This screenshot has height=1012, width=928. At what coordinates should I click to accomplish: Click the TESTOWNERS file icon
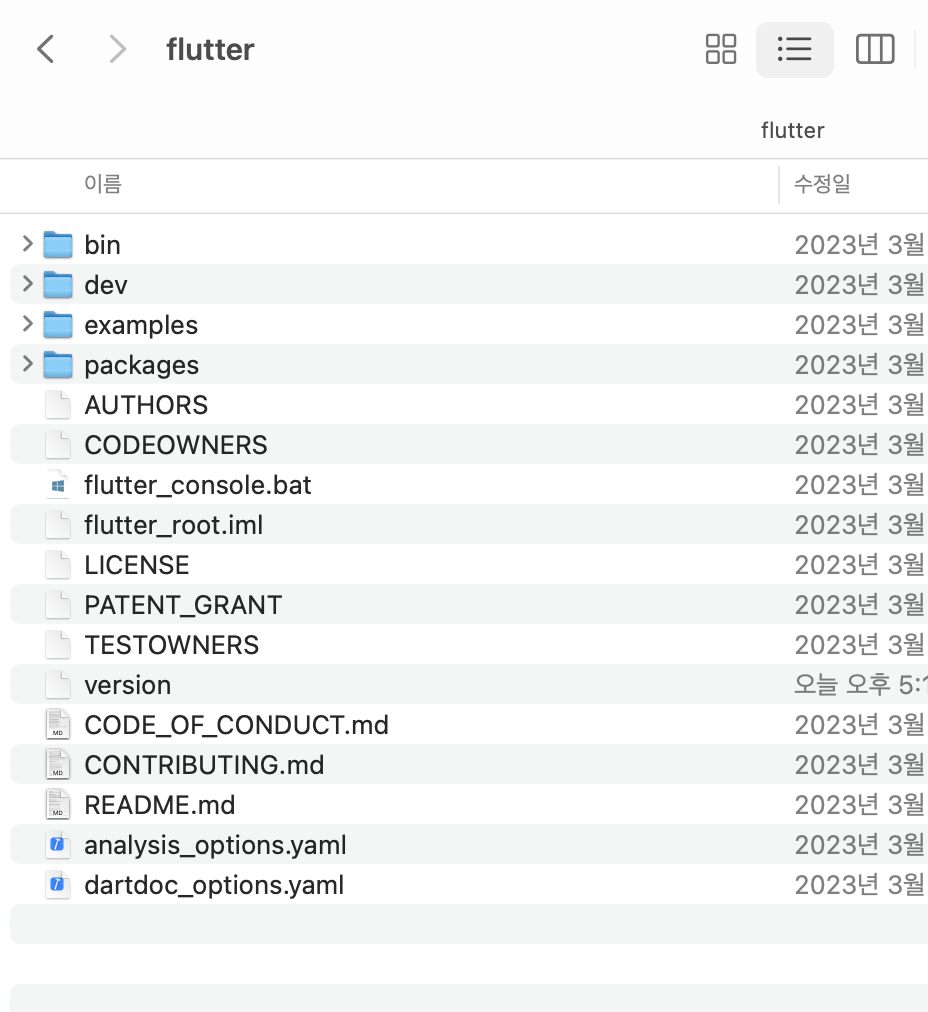click(x=58, y=645)
